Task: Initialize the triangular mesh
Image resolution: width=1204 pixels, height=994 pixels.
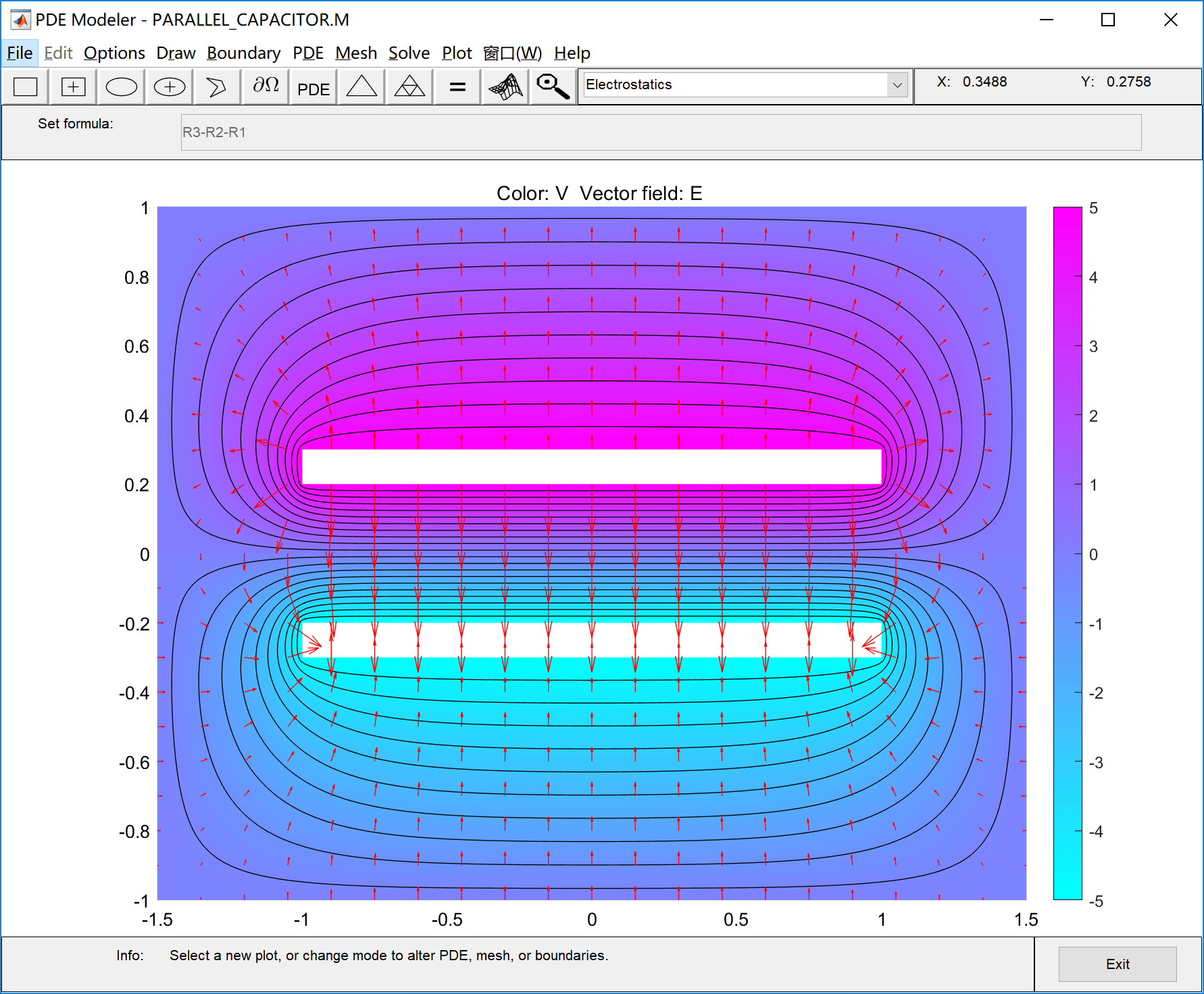Action: (x=361, y=86)
